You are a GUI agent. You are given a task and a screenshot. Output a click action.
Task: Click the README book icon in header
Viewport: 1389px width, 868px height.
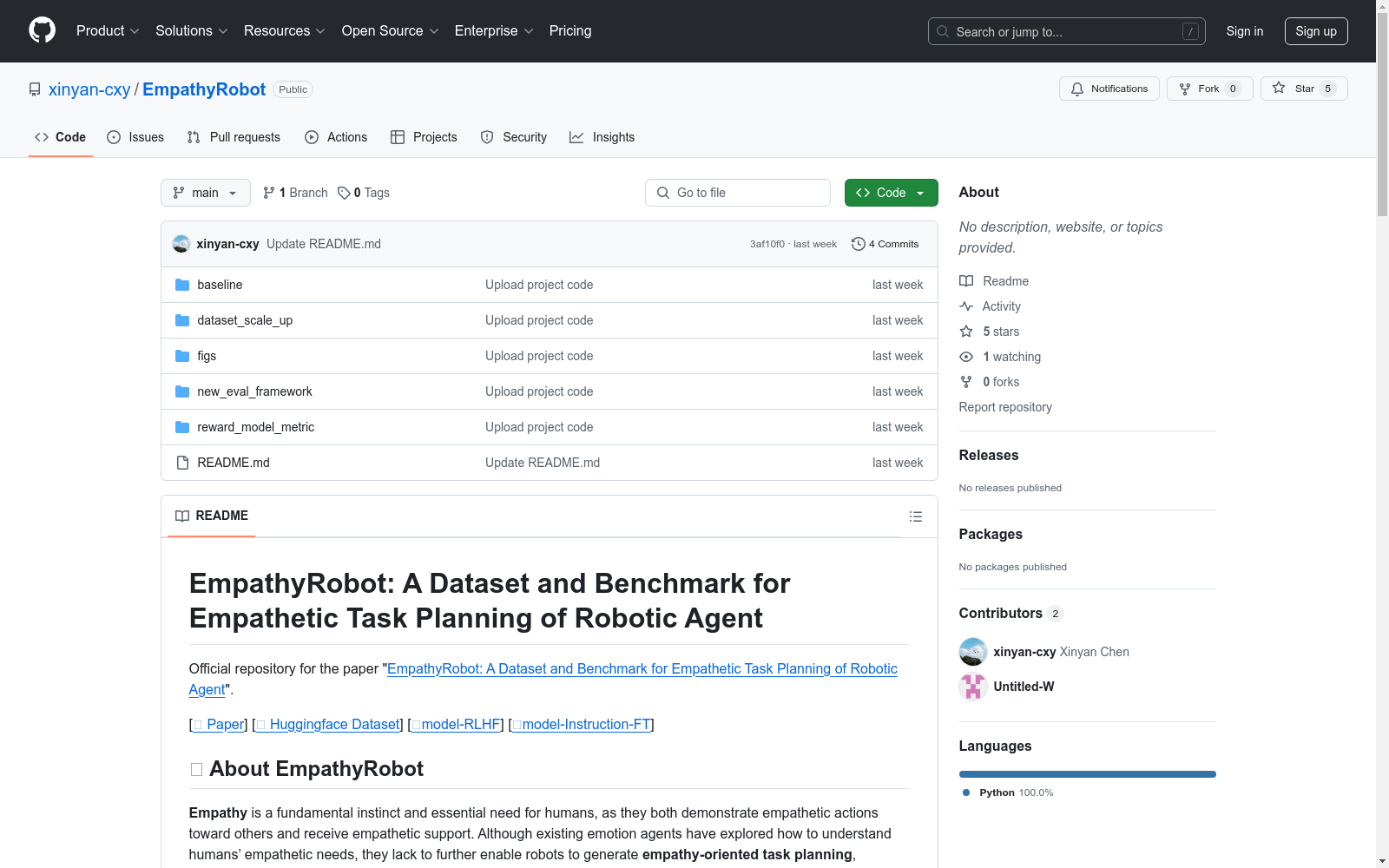point(182,516)
